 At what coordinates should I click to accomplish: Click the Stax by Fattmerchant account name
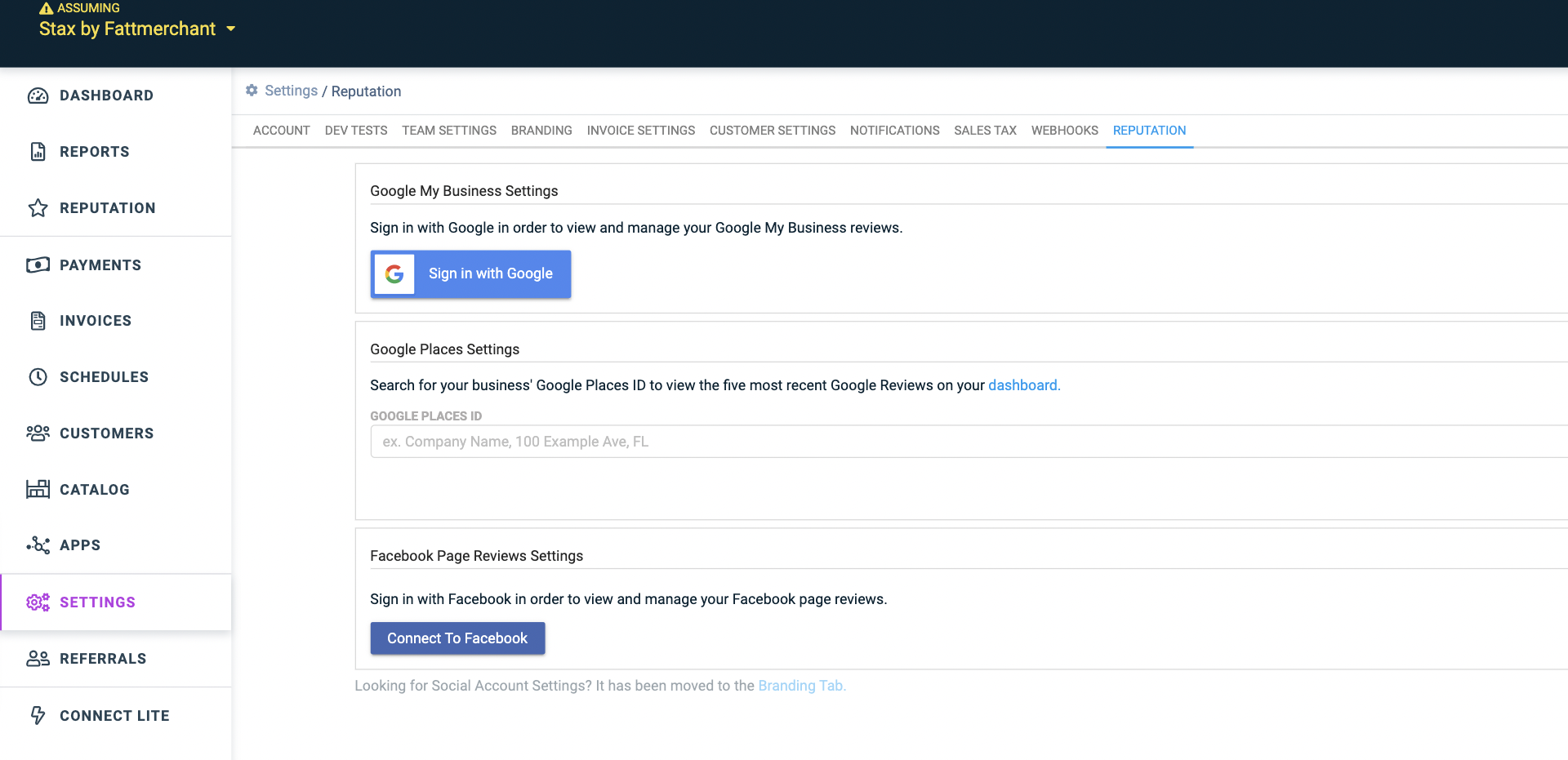coord(127,29)
